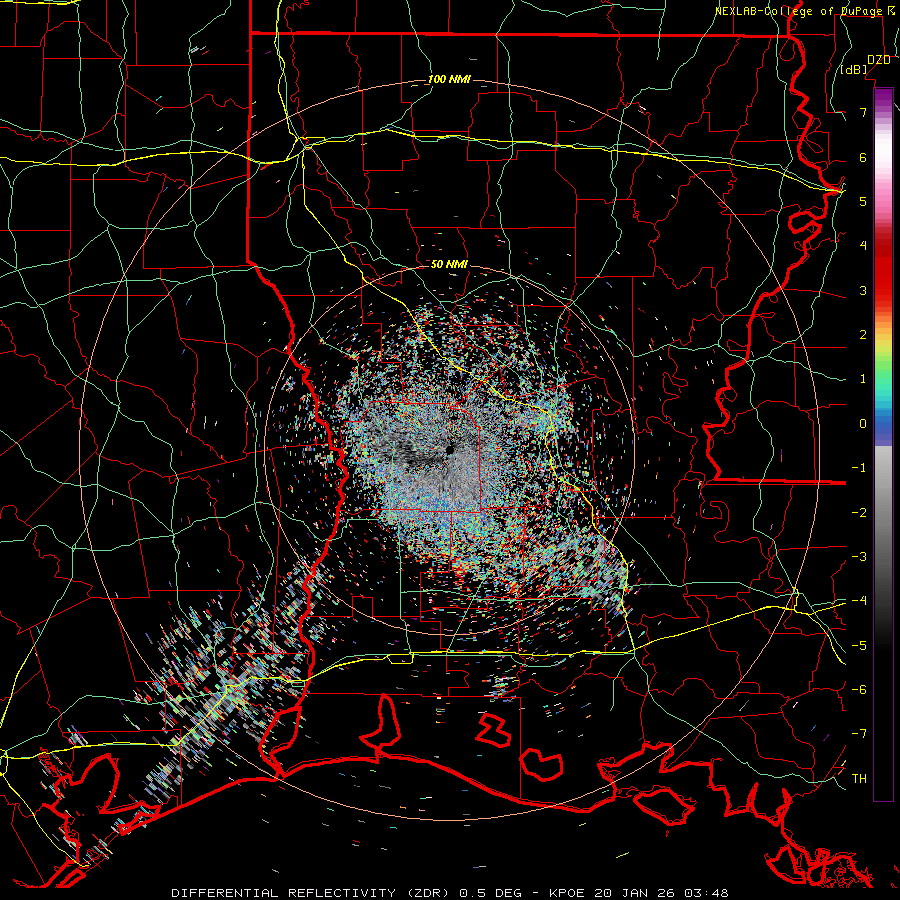Click the -6 dB tick label on legend

point(859,690)
